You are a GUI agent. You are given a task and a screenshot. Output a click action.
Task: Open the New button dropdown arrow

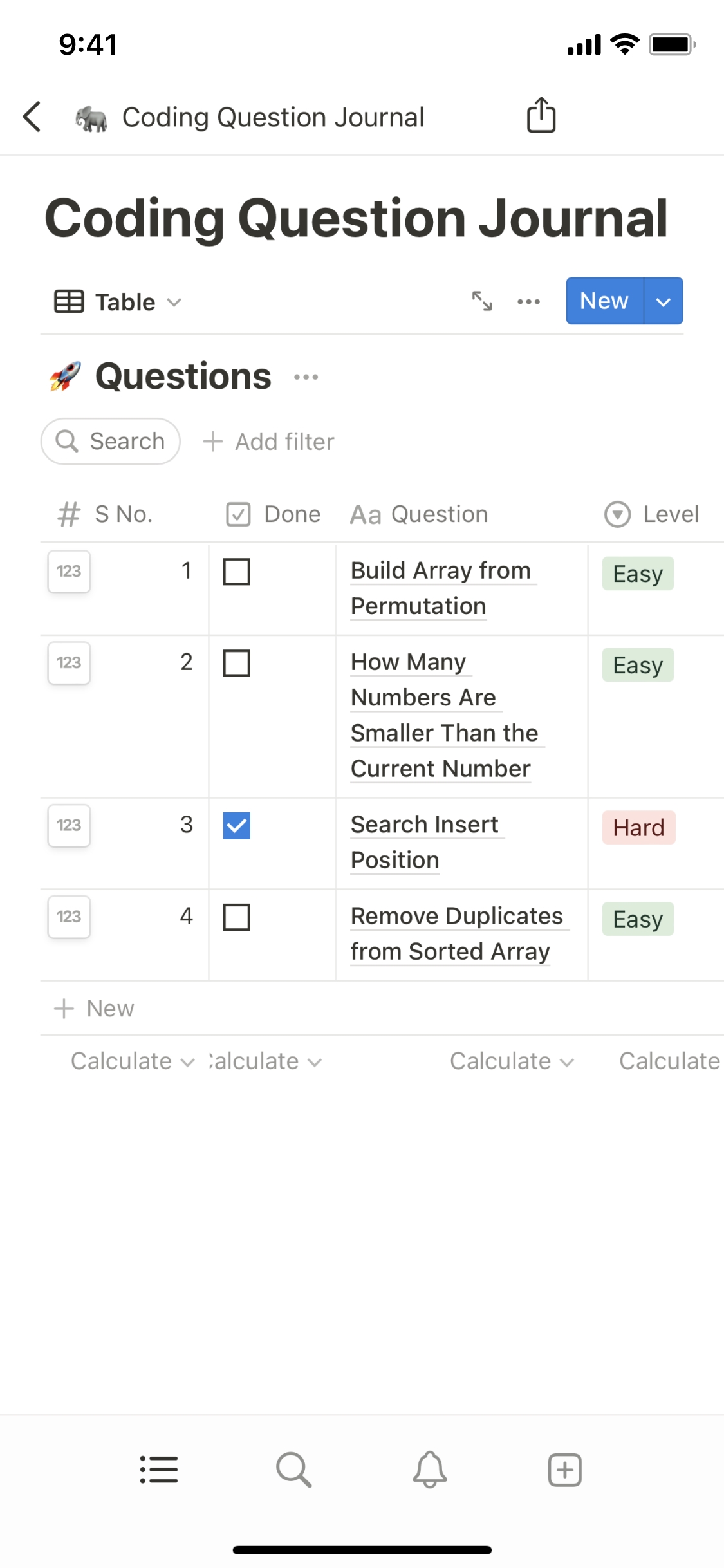click(664, 301)
